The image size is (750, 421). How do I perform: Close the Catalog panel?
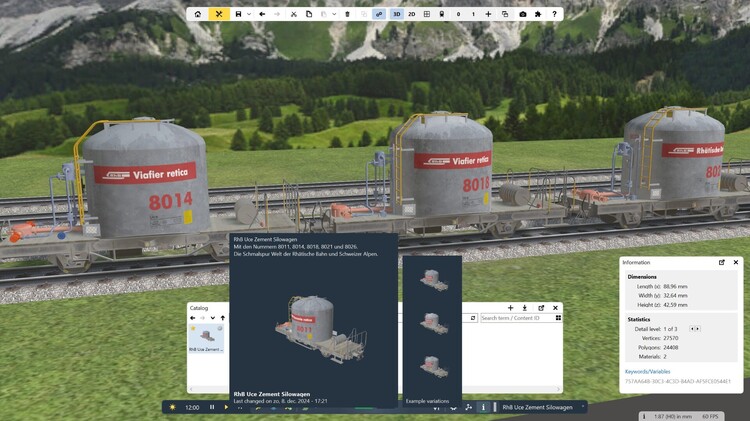tap(555, 308)
